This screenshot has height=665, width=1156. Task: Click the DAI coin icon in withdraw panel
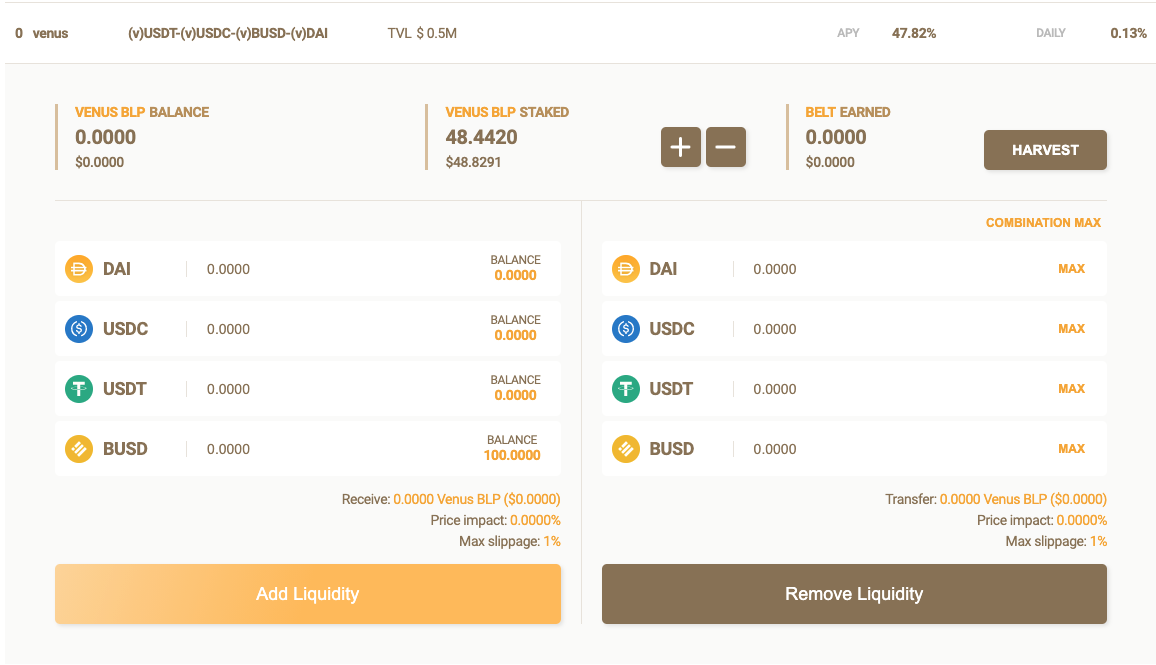pyautogui.click(x=626, y=269)
